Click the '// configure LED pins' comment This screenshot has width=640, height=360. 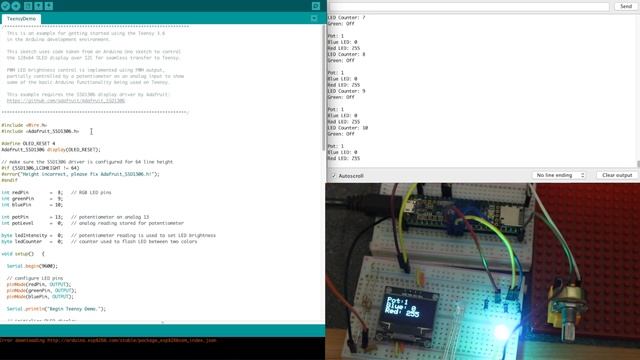[35, 278]
